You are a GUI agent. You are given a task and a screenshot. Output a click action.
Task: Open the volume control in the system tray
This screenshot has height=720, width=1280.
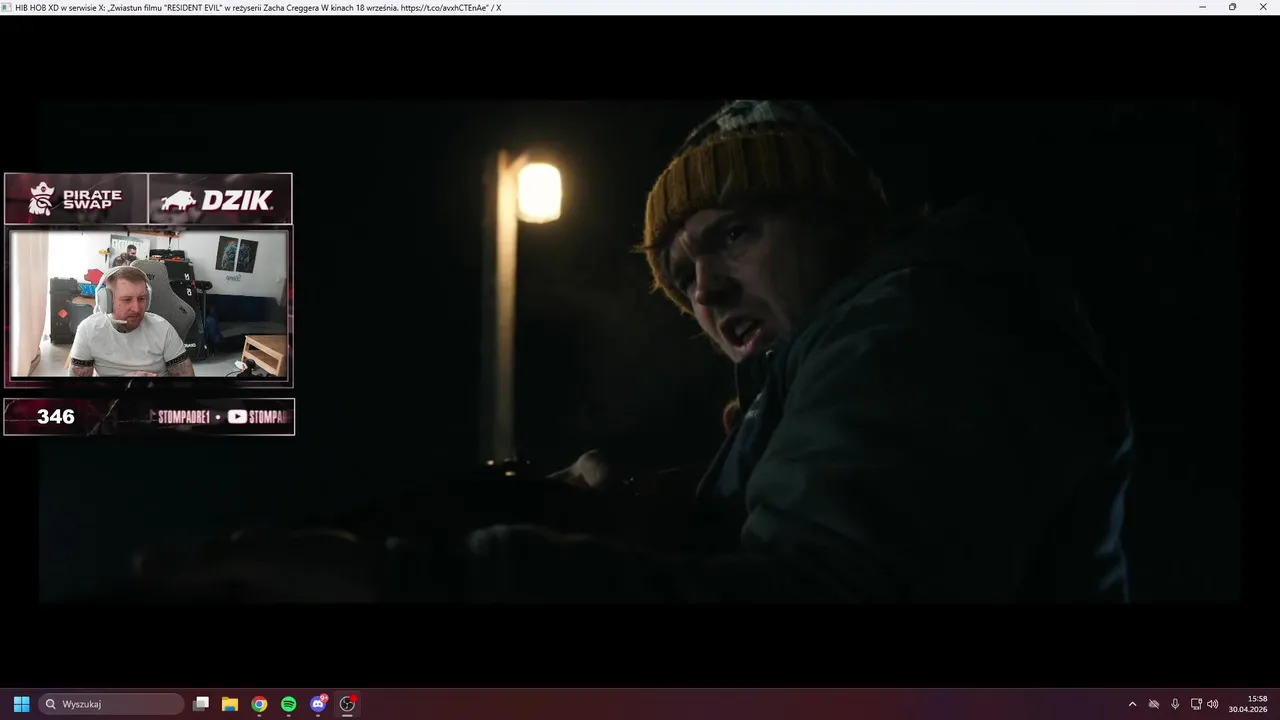point(1213,704)
